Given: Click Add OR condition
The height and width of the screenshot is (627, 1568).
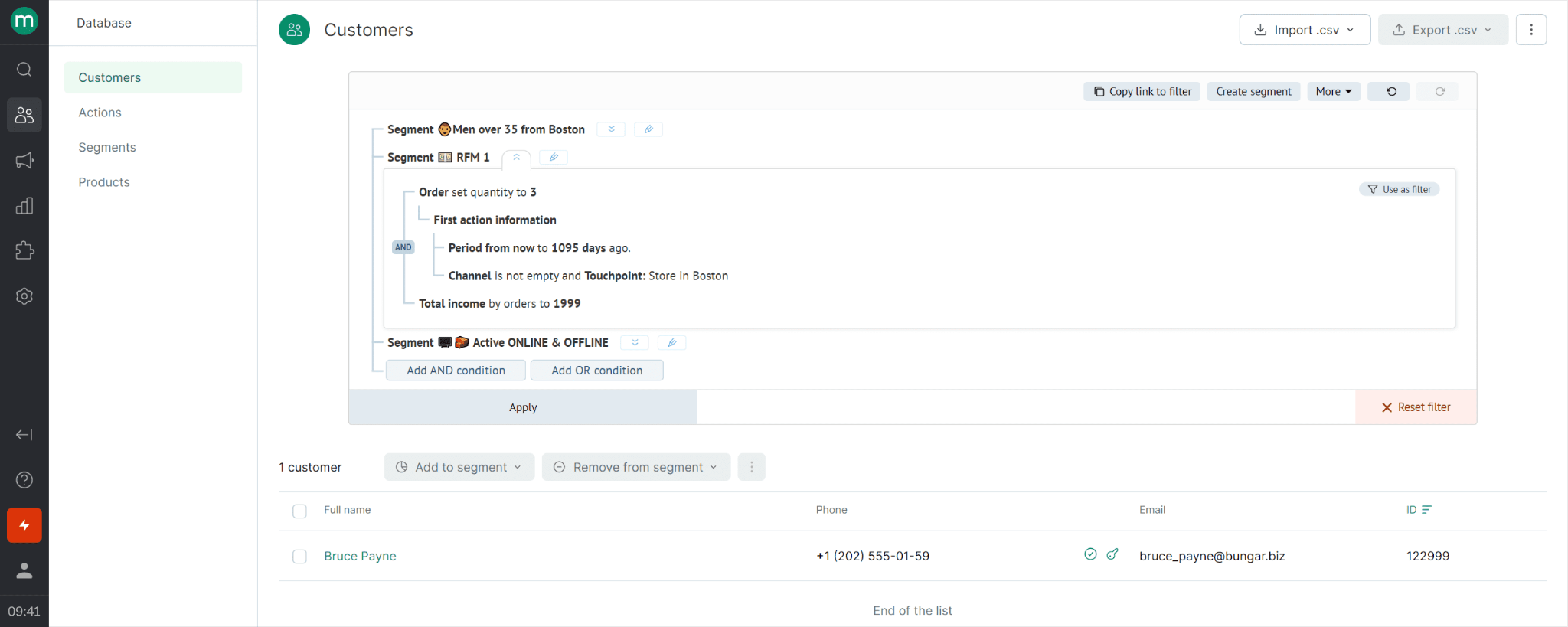Looking at the screenshot, I should (x=597, y=371).
